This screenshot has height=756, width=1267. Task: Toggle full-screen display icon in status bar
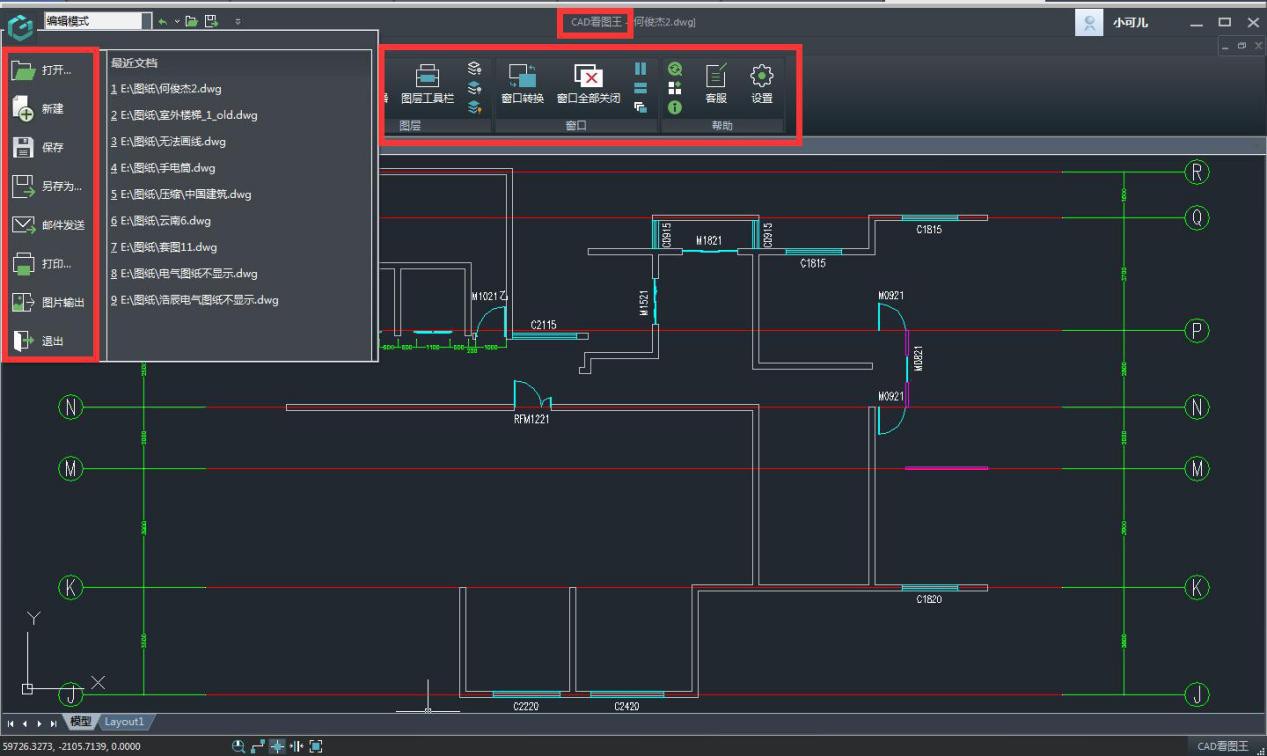click(x=316, y=746)
